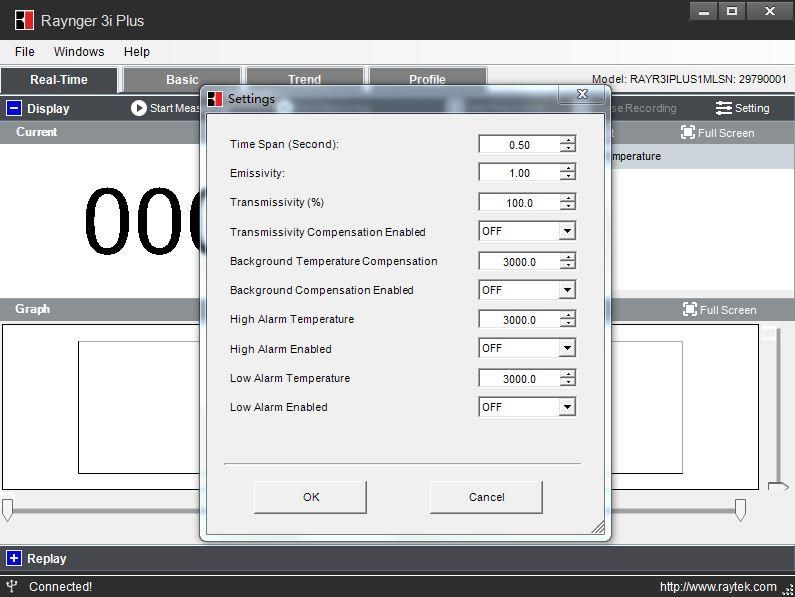The width and height of the screenshot is (795, 597).
Task: Click the vertical graph slider handle
Action: coord(778,486)
